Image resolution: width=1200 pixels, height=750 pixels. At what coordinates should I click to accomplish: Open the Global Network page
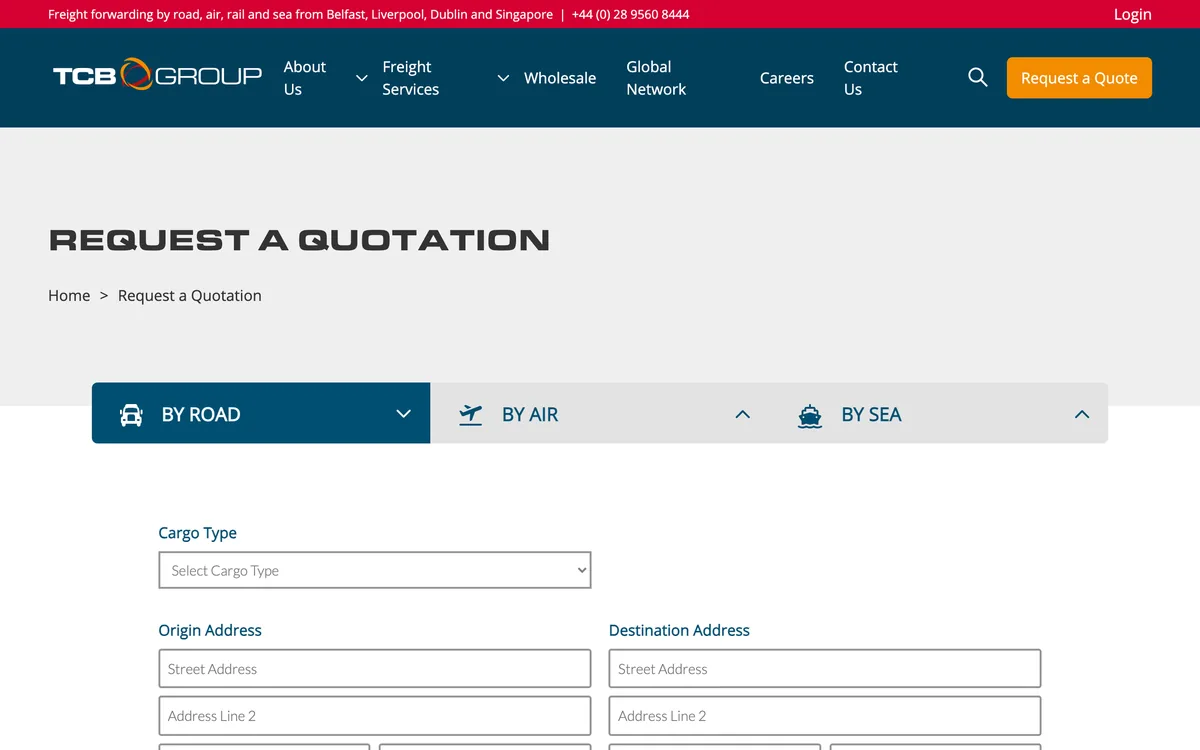[x=656, y=78]
